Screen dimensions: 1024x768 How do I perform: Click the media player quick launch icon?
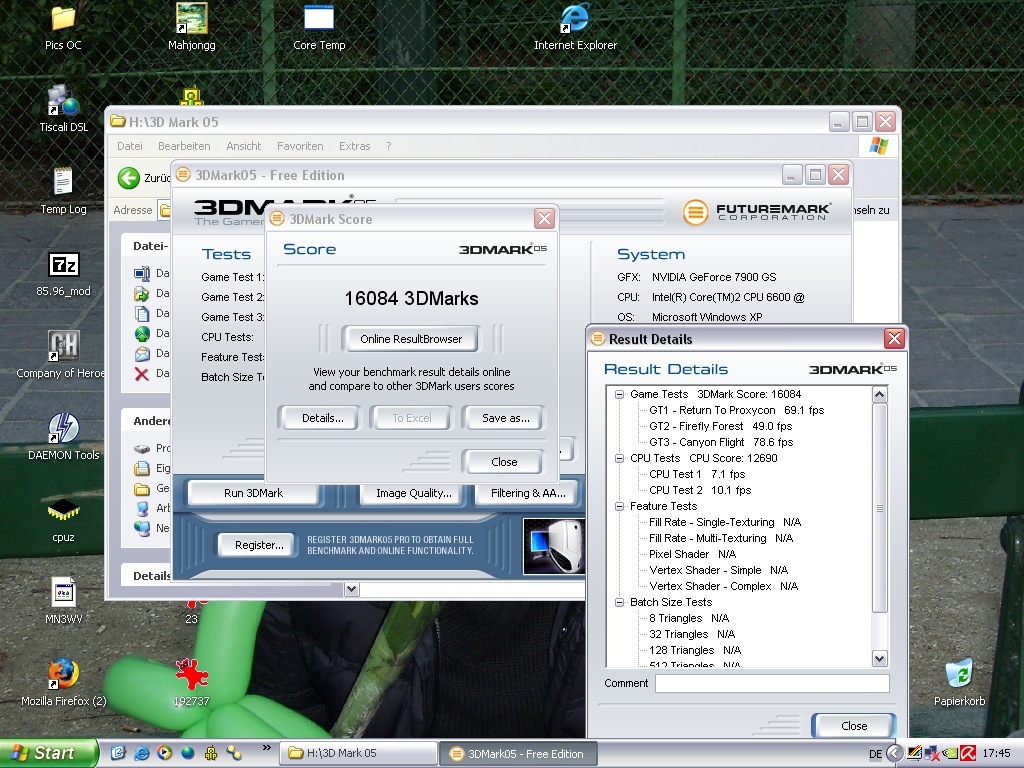(x=165, y=753)
